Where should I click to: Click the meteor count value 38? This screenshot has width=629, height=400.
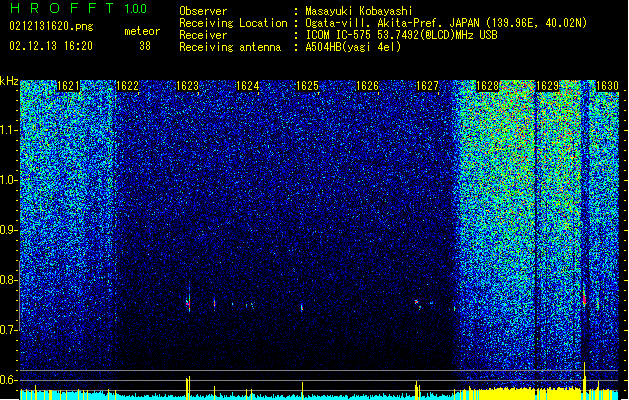tap(145, 46)
